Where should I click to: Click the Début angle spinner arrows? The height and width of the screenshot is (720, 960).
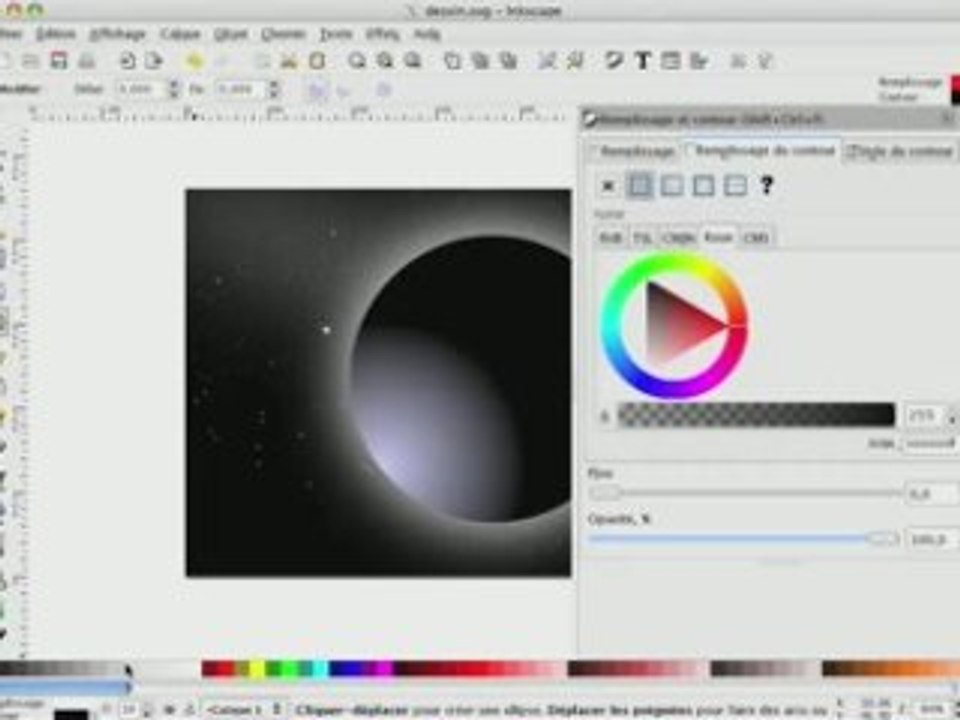click(174, 89)
